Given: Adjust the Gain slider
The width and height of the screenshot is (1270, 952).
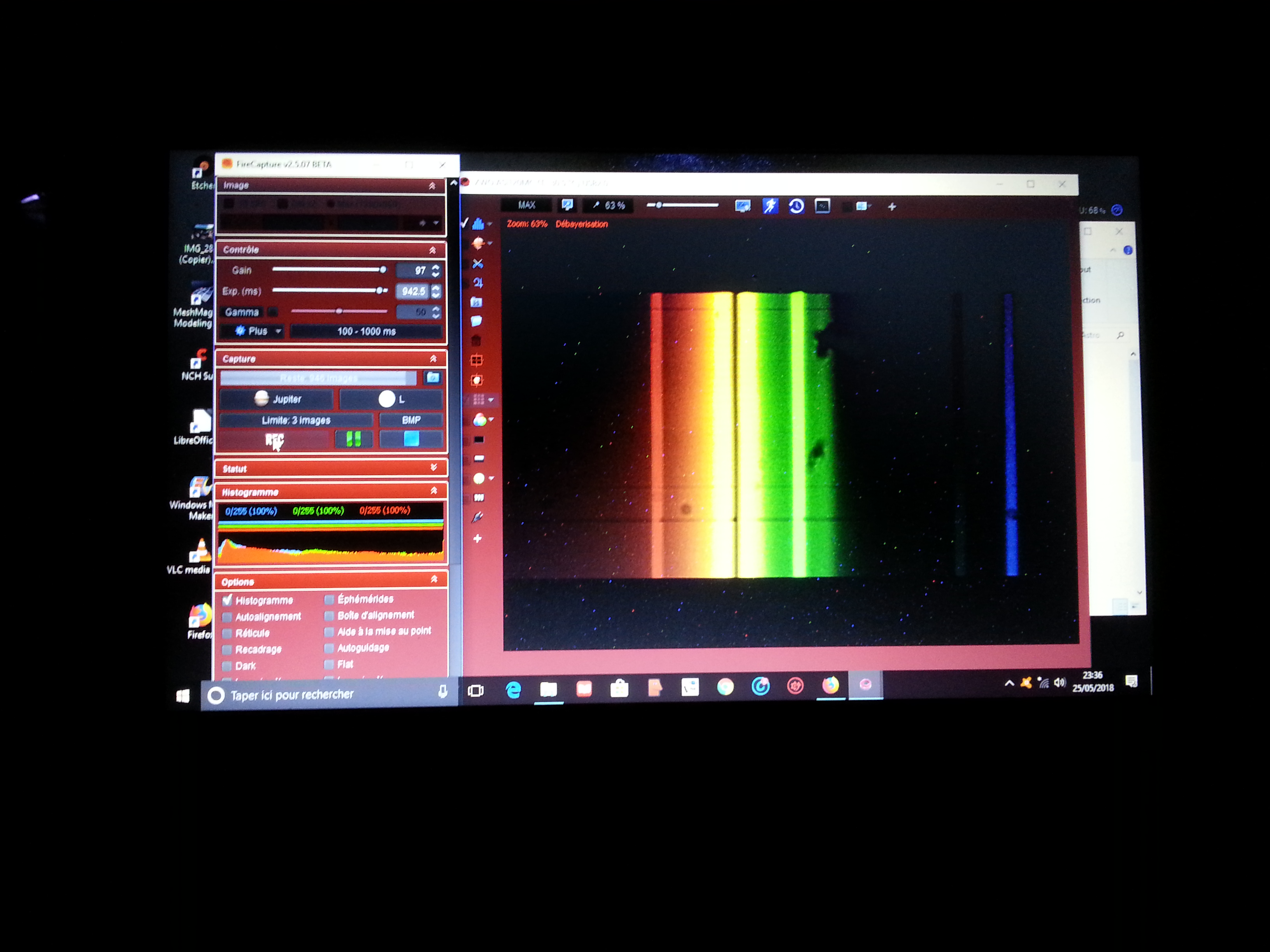Looking at the screenshot, I should click(382, 270).
